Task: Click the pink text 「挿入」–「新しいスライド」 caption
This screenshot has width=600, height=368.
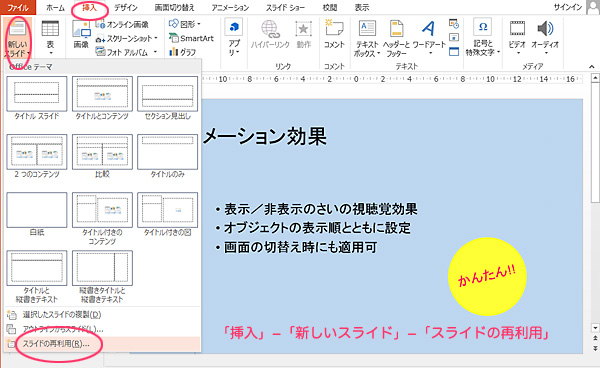Action: [386, 333]
